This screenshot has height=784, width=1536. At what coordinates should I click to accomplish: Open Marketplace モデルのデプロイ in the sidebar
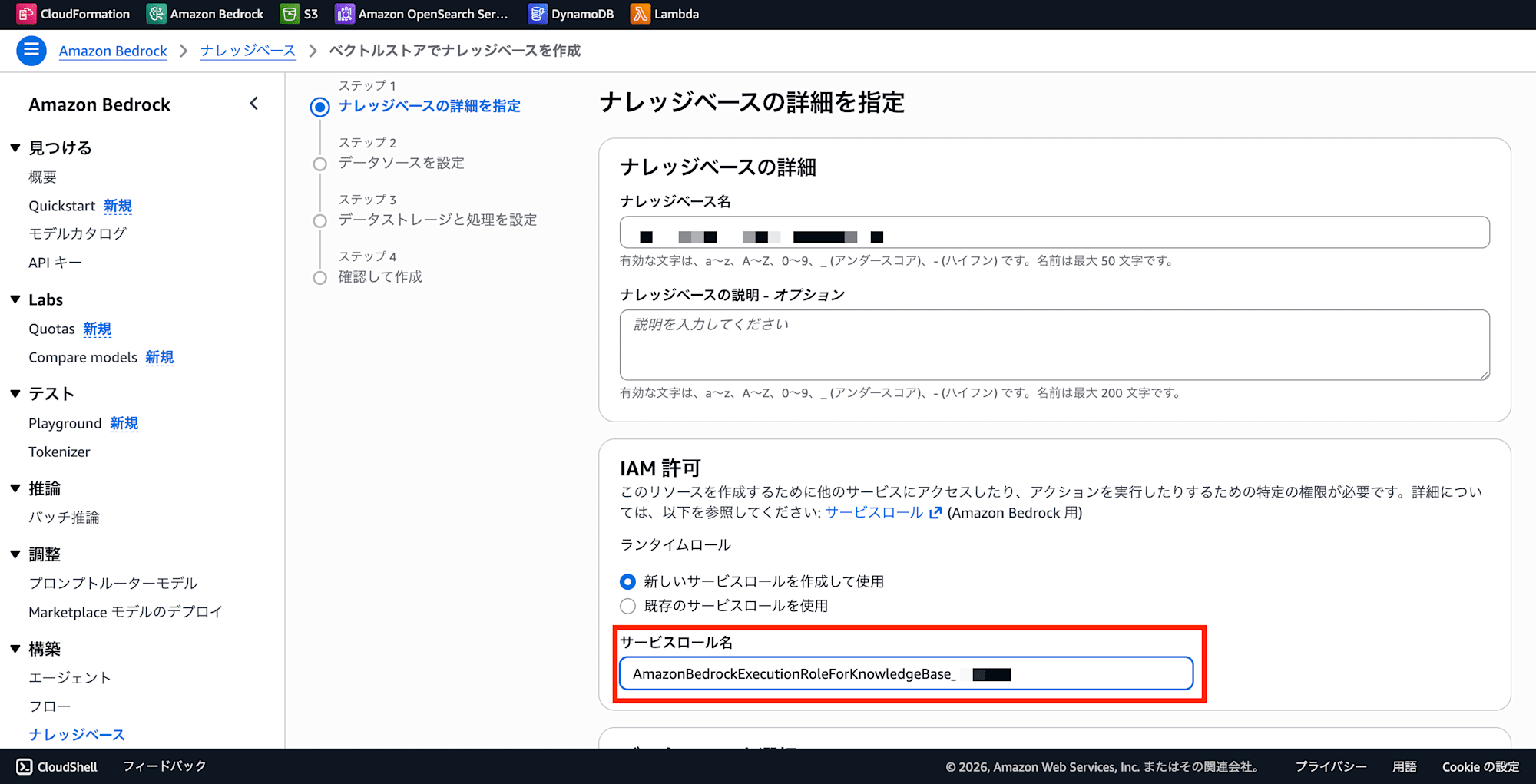click(126, 612)
